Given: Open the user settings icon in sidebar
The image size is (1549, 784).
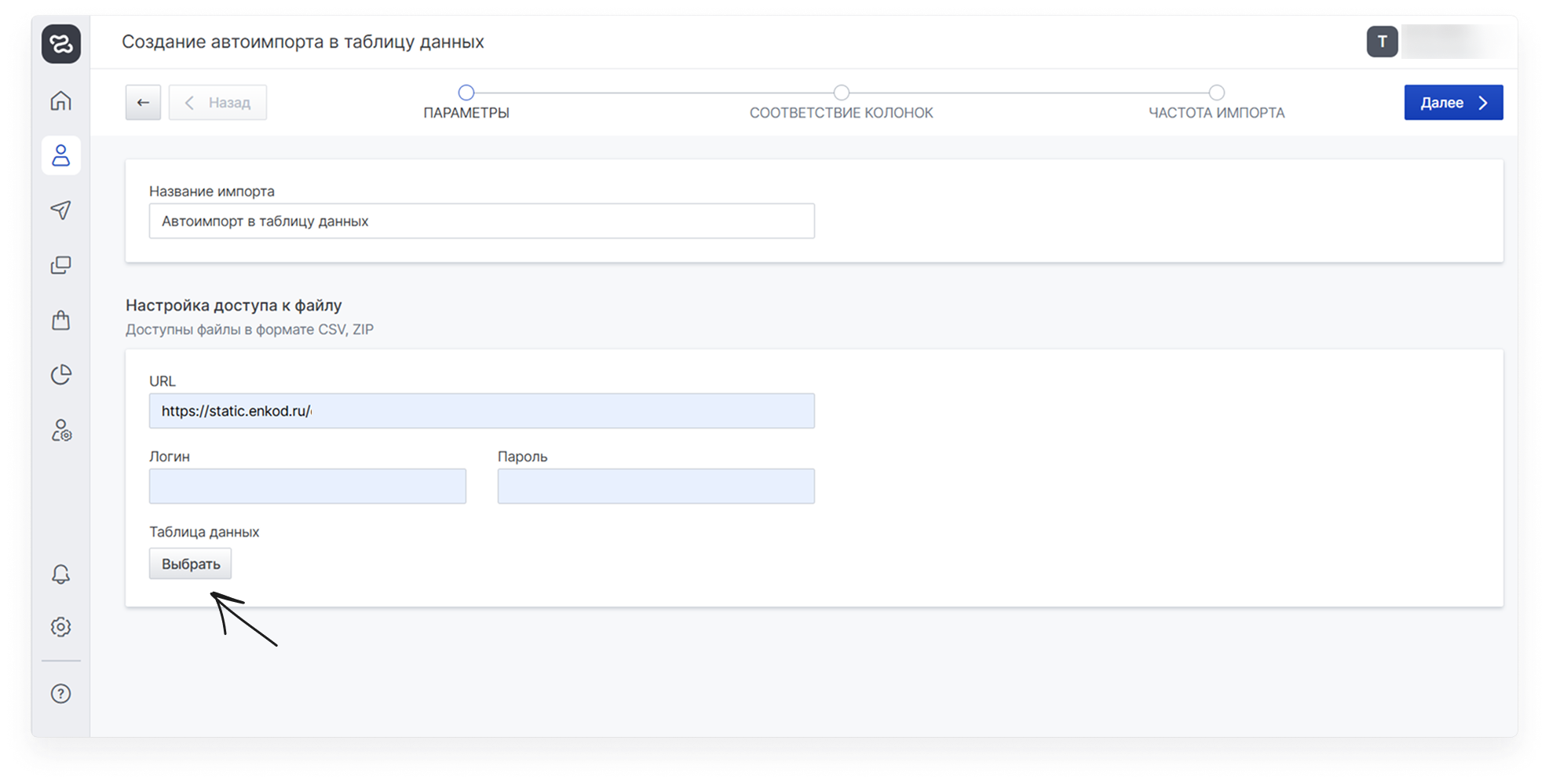Looking at the screenshot, I should point(61,430).
